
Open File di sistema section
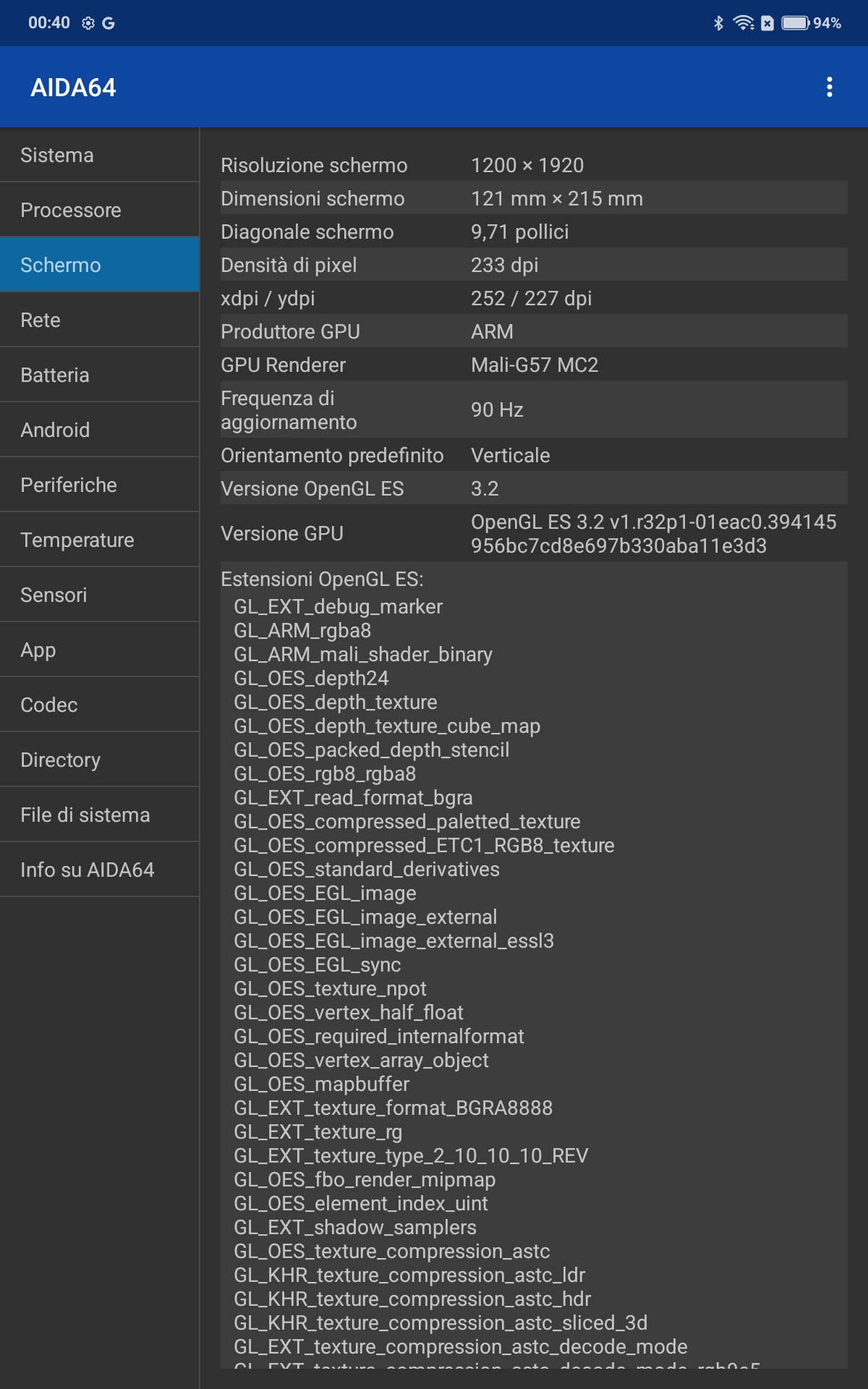tap(100, 815)
